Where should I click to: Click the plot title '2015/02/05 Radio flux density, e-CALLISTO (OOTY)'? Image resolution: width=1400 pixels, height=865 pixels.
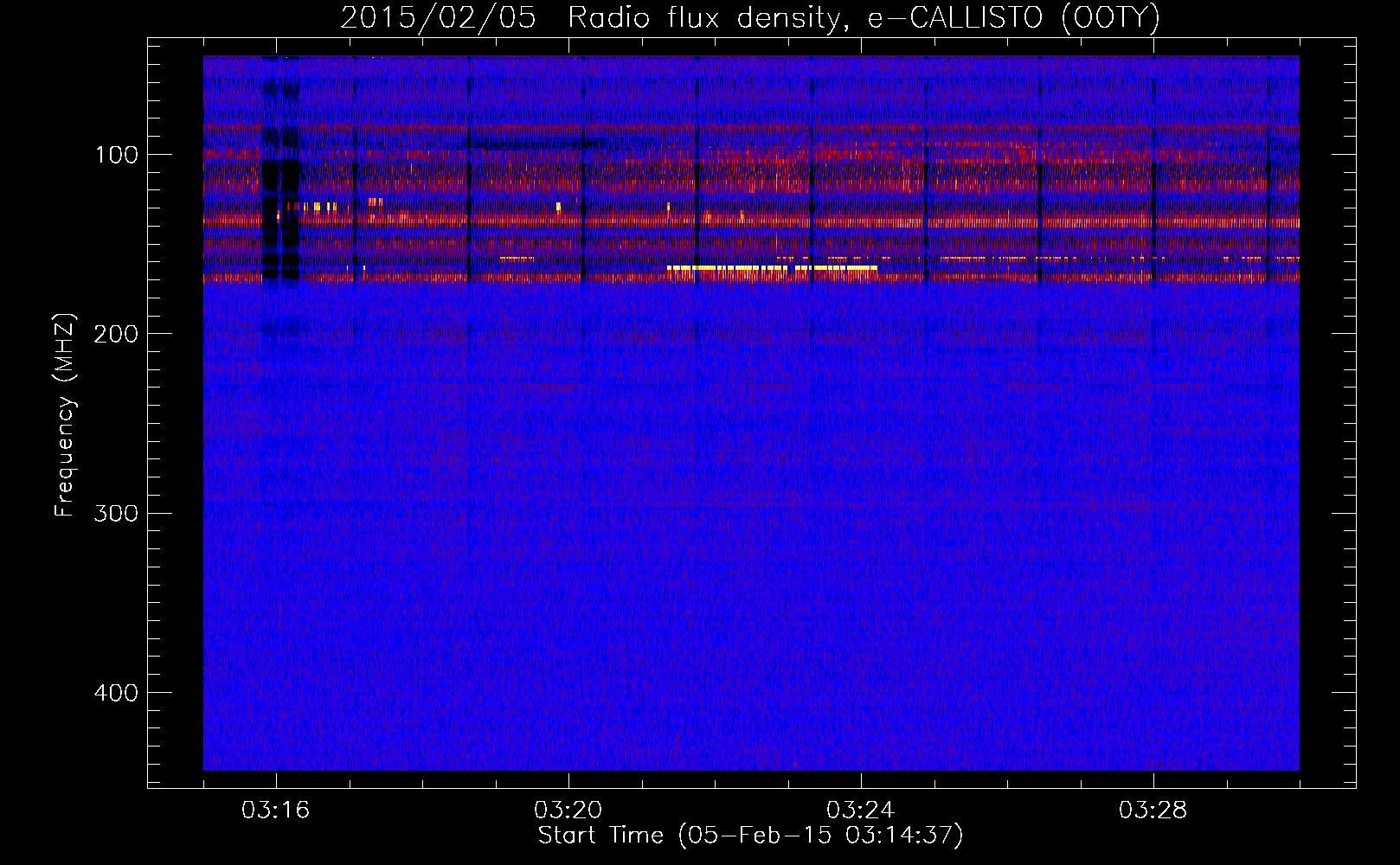(x=749, y=18)
